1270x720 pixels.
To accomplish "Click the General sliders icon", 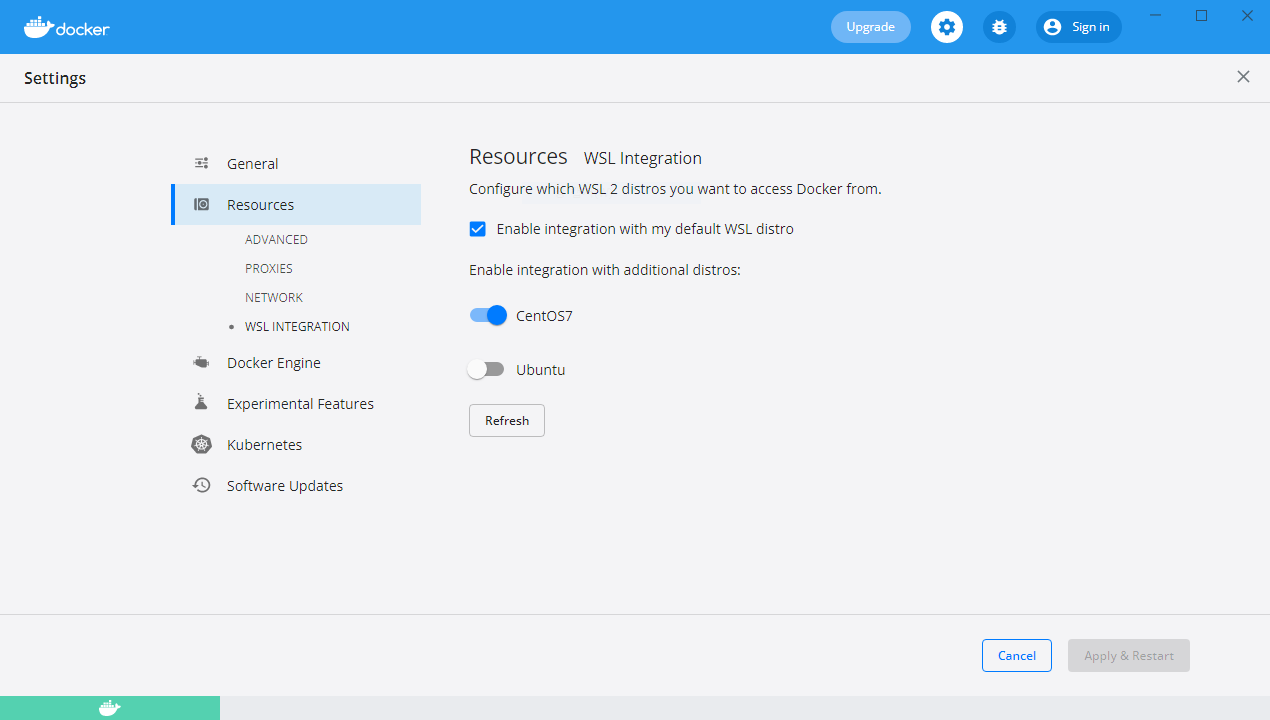I will 202,163.
